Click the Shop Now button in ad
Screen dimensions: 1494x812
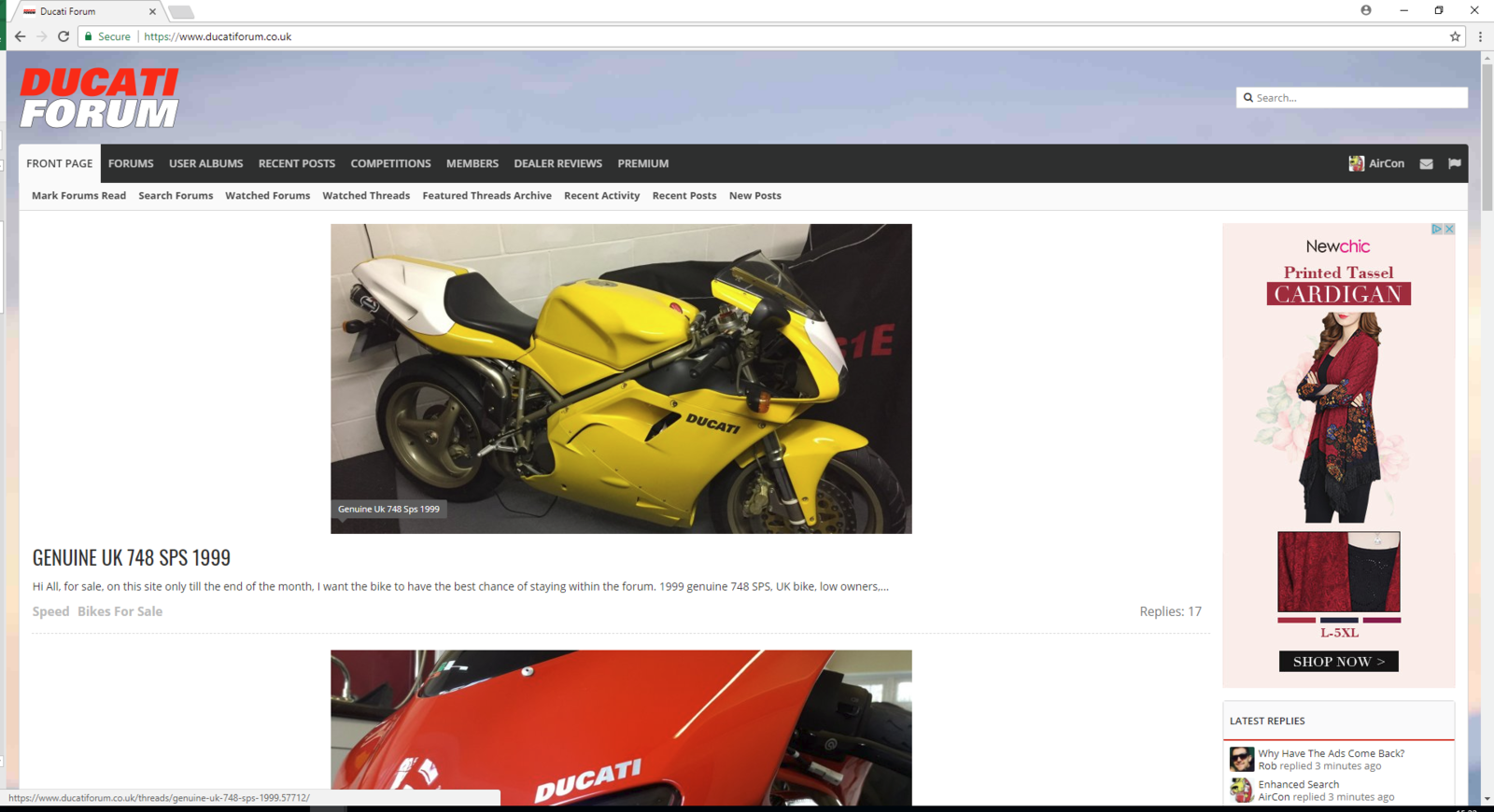[1339, 661]
